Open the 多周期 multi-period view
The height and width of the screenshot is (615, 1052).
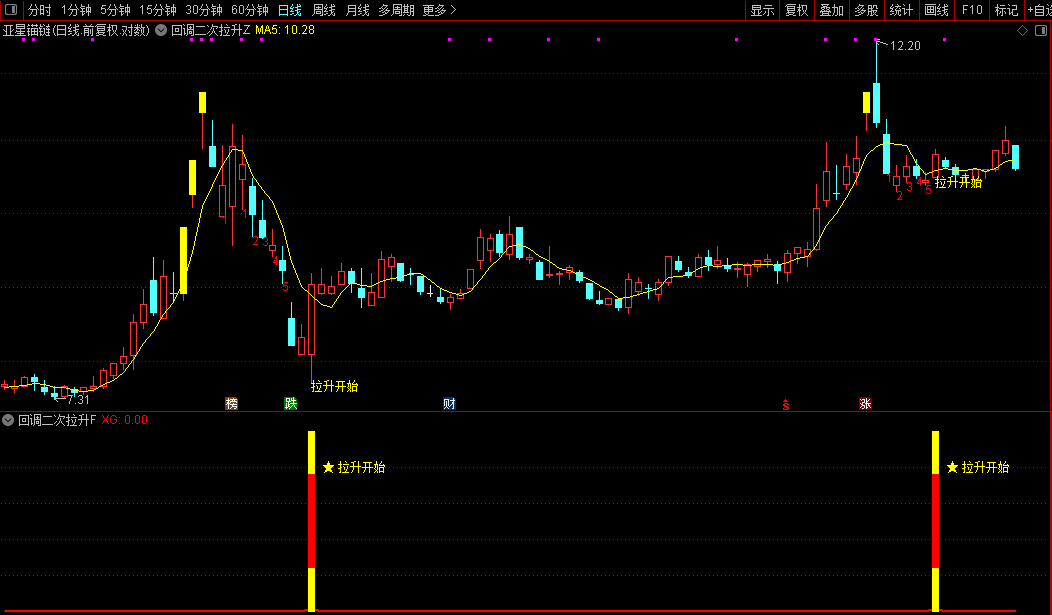coord(396,10)
